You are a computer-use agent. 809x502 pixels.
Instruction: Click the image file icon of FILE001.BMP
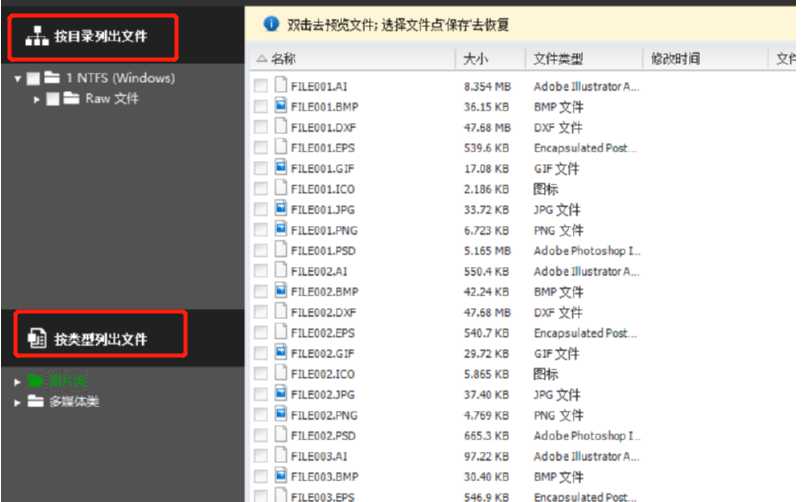pos(280,107)
